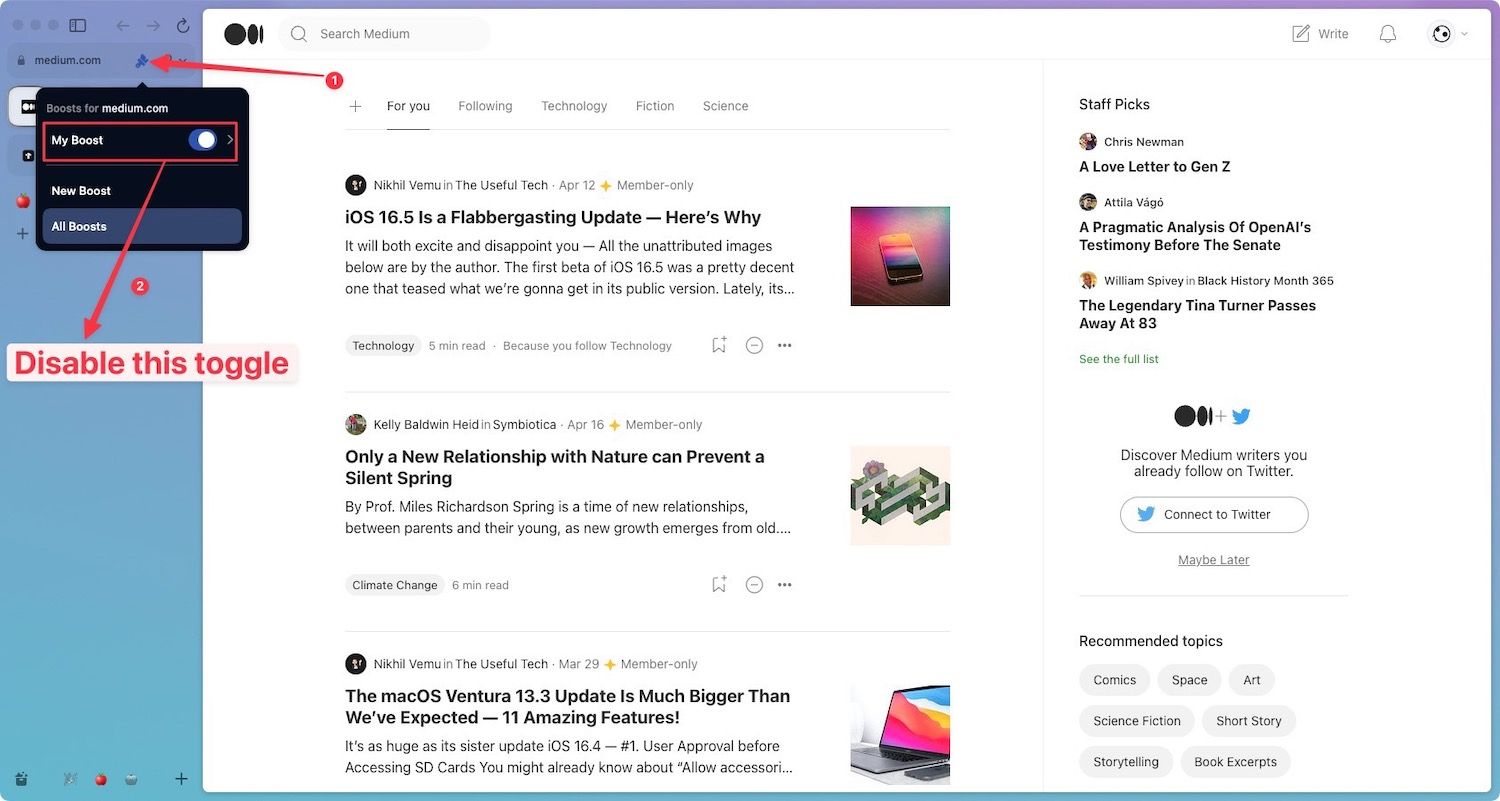Viewport: 1500px width, 801px height.
Task: Select the Science Fiction topic
Action: 1137,721
